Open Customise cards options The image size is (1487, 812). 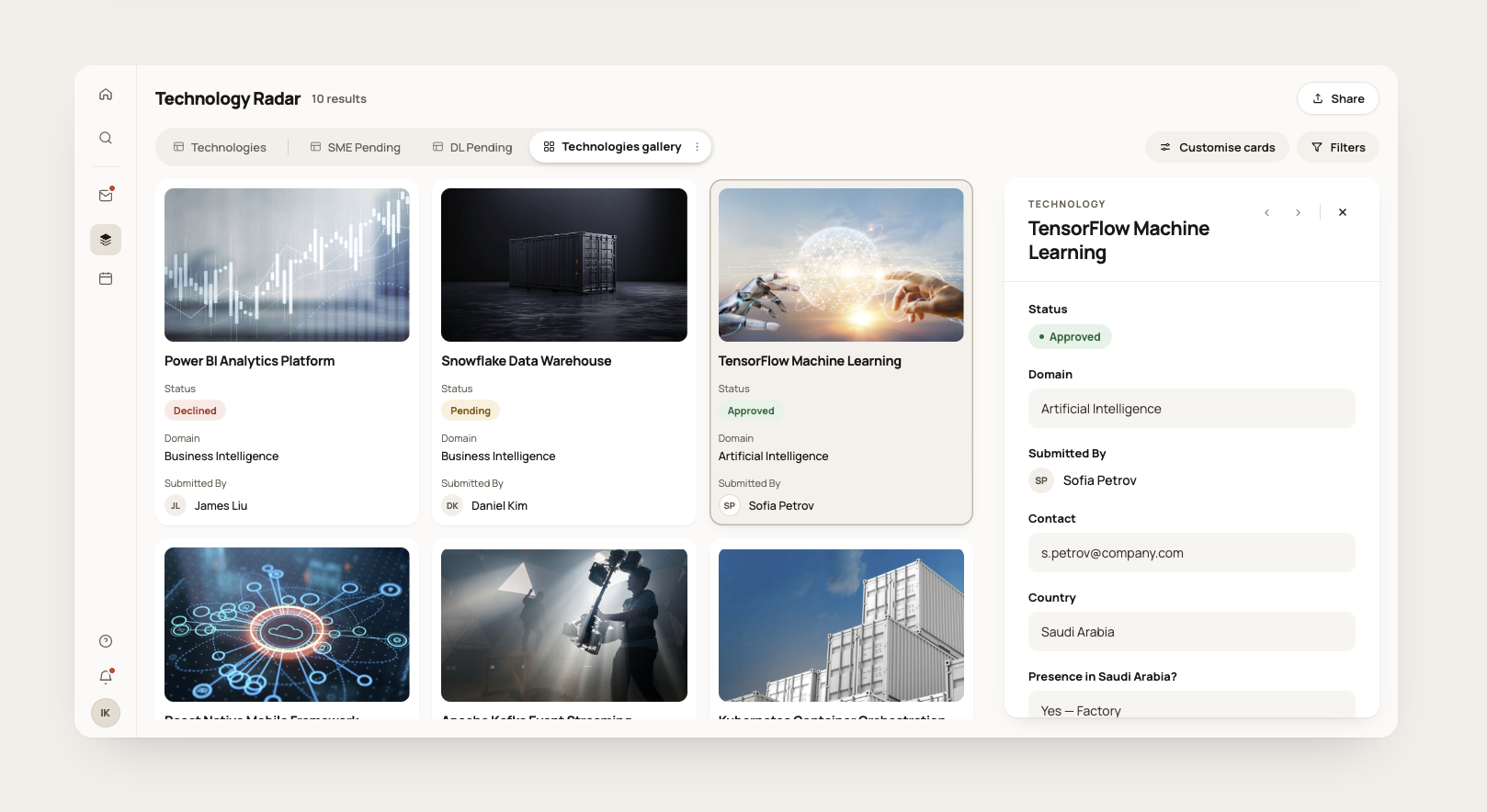point(1217,147)
